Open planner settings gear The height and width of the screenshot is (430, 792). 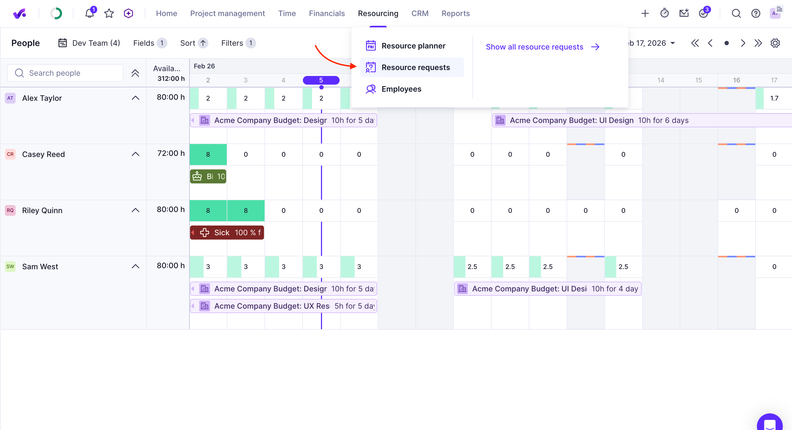[x=775, y=43]
